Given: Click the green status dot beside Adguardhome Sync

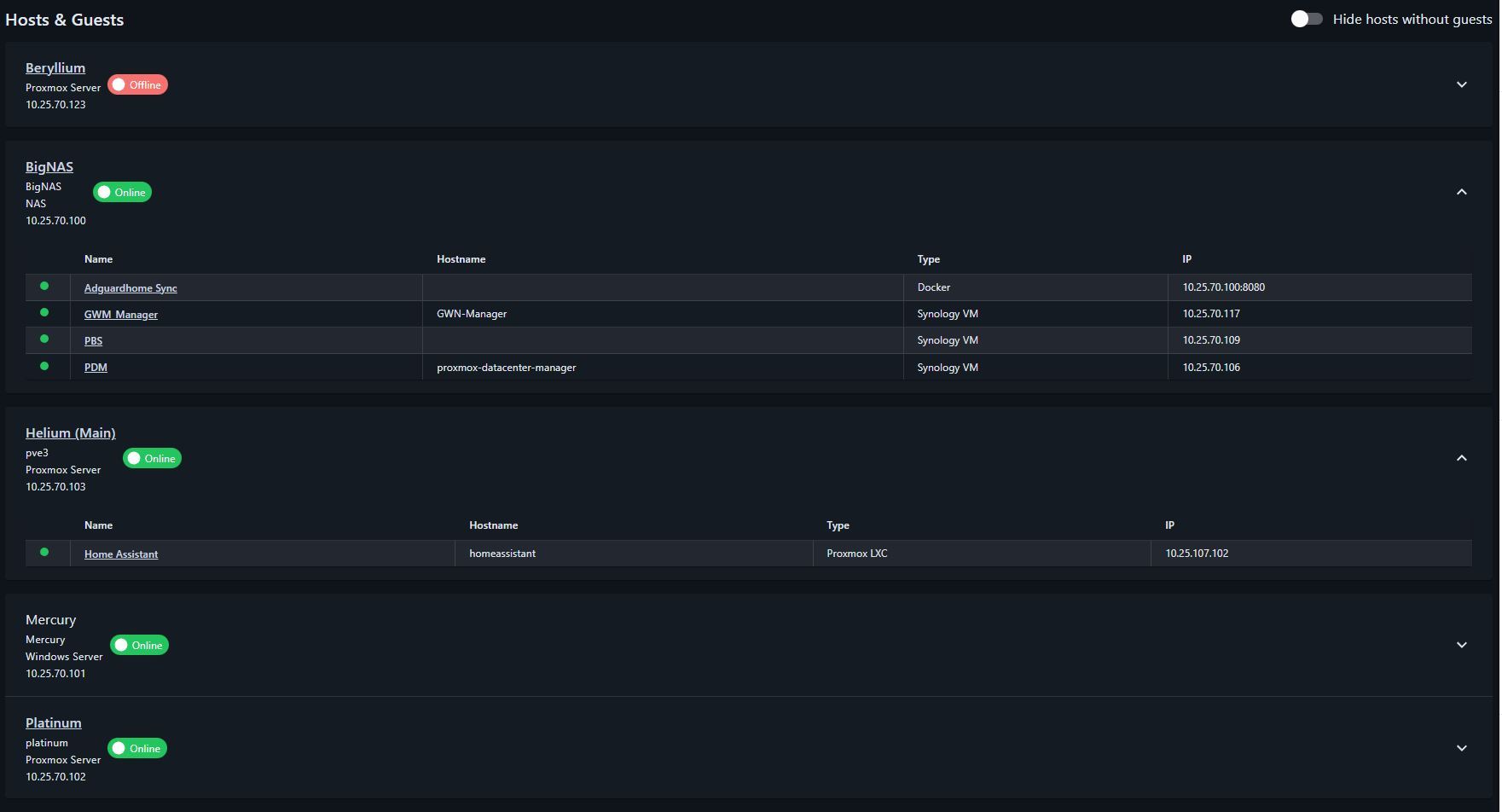Looking at the screenshot, I should coord(44,286).
